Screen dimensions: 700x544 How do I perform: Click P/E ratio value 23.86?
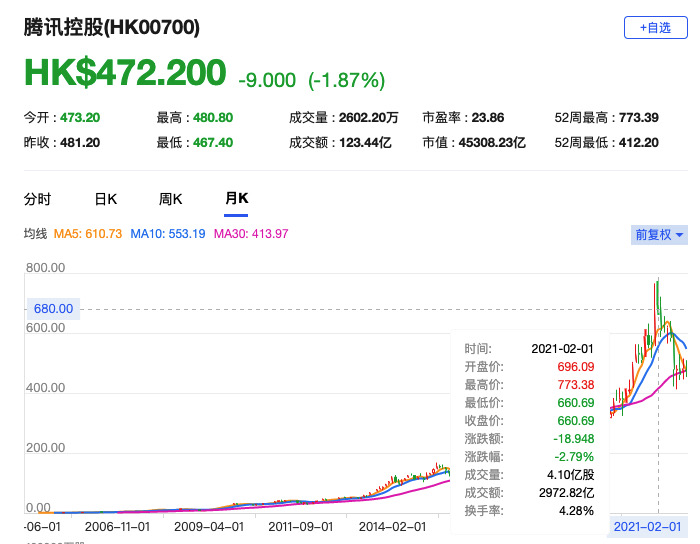pos(488,118)
